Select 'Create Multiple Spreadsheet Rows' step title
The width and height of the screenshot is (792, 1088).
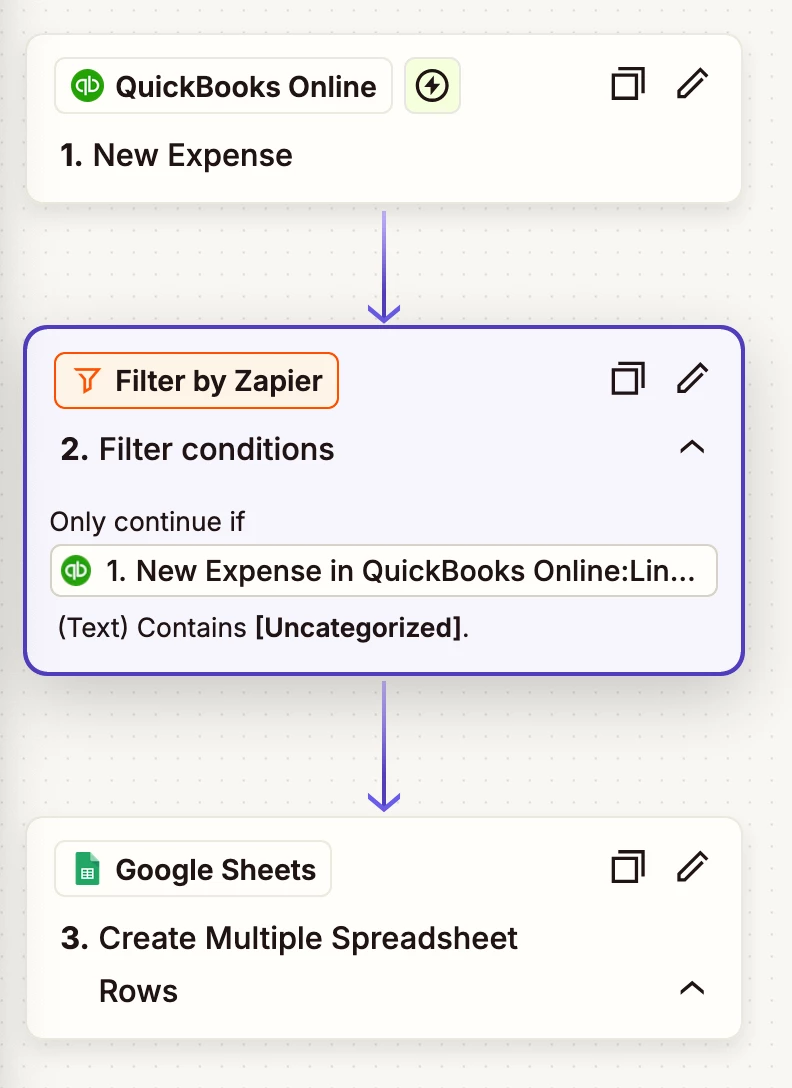[289, 964]
